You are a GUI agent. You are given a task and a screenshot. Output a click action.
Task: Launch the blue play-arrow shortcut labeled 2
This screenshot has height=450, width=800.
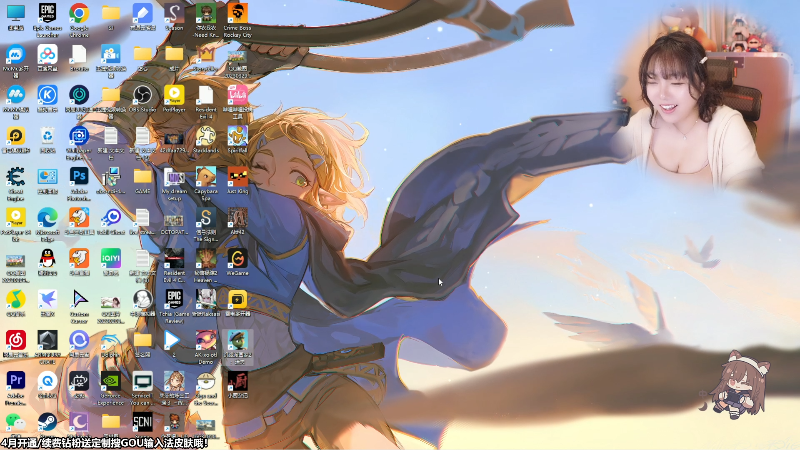[x=174, y=340]
